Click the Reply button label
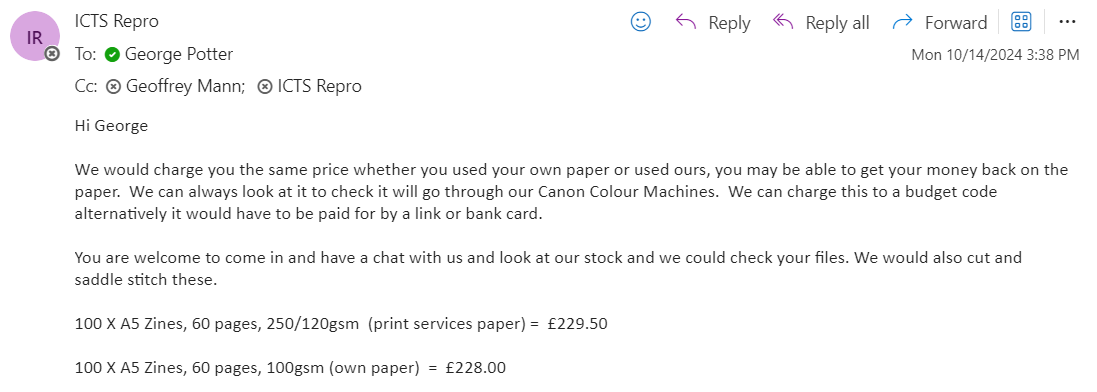Viewport: 1097px width, 392px height. coord(729,23)
